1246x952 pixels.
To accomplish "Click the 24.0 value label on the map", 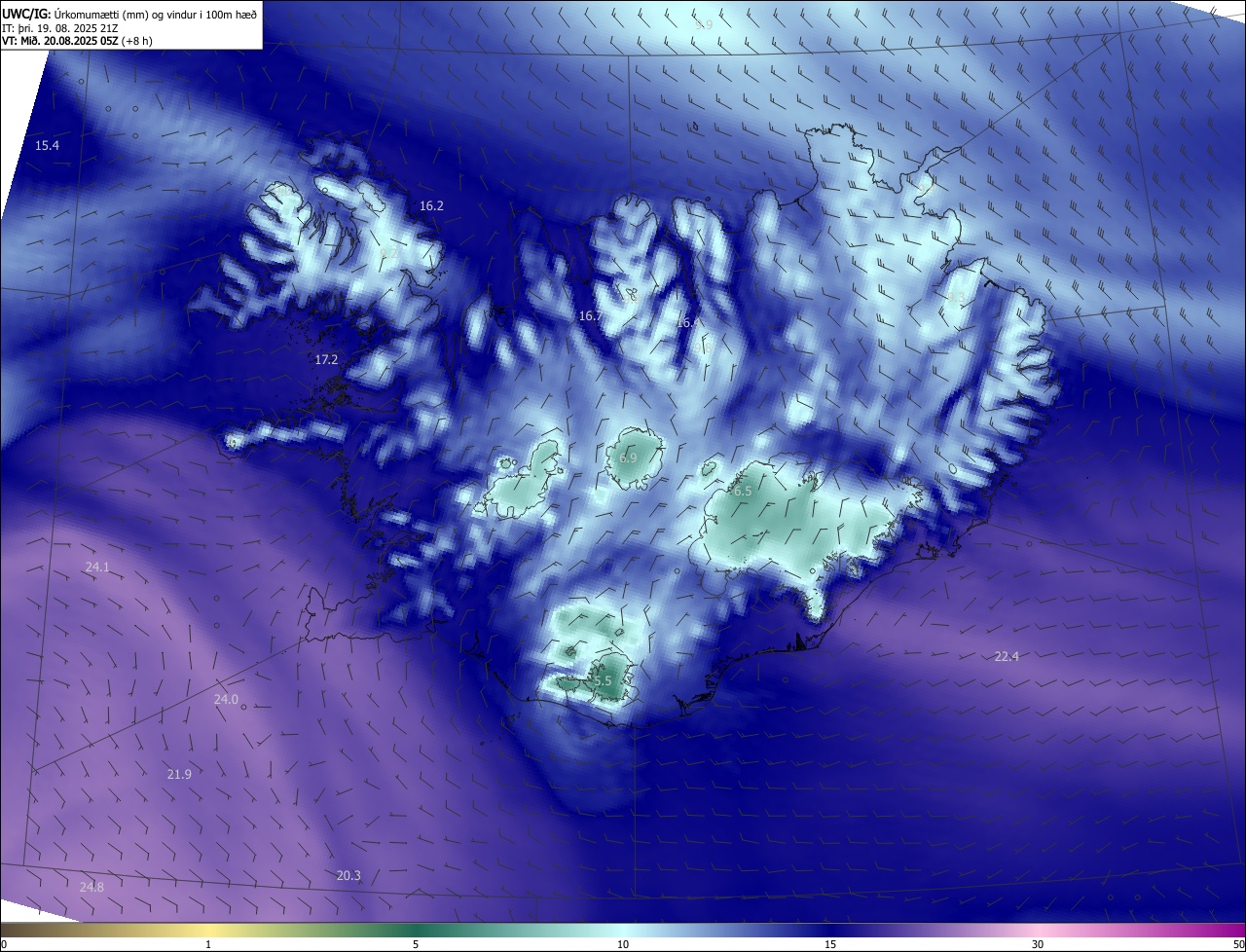I will [x=226, y=700].
